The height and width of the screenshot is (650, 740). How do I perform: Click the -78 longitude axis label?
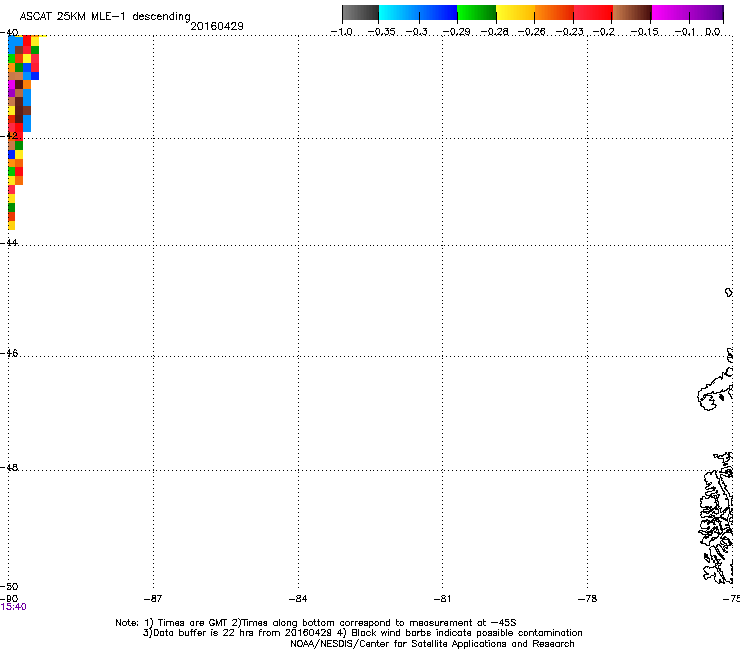(588, 599)
